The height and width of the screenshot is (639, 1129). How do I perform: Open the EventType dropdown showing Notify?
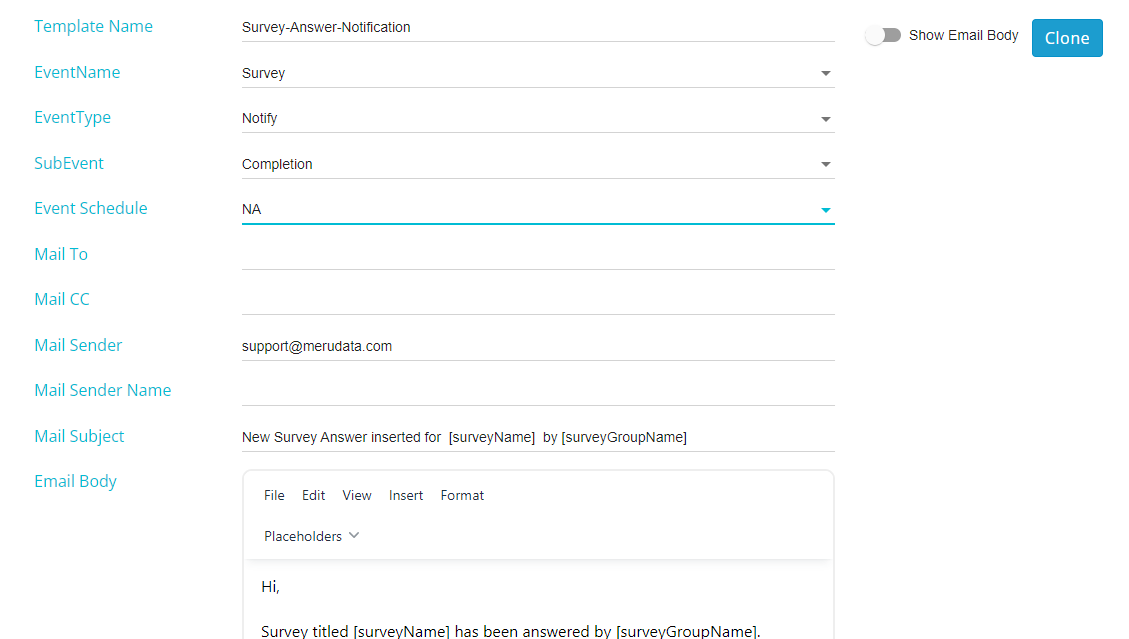click(538, 119)
